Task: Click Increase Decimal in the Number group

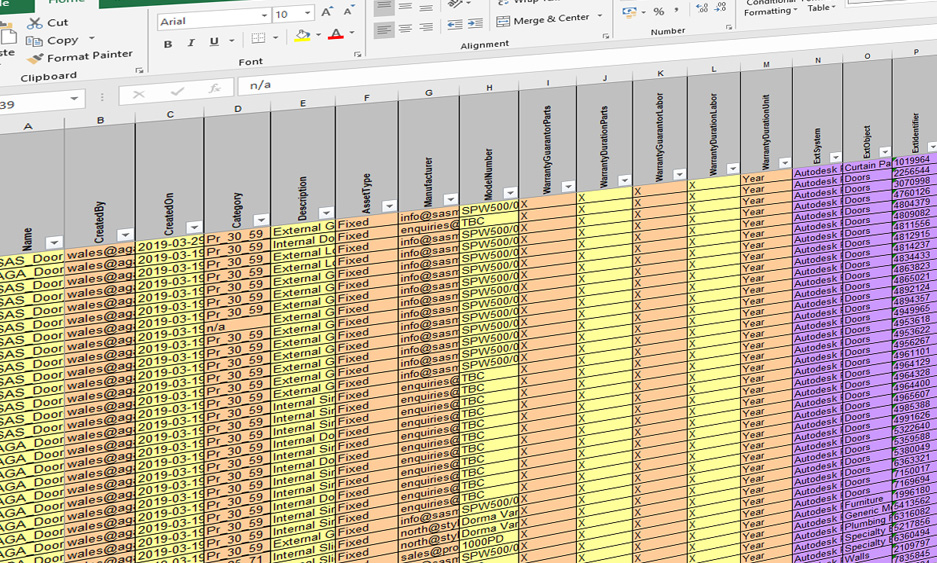Action: 702,8
